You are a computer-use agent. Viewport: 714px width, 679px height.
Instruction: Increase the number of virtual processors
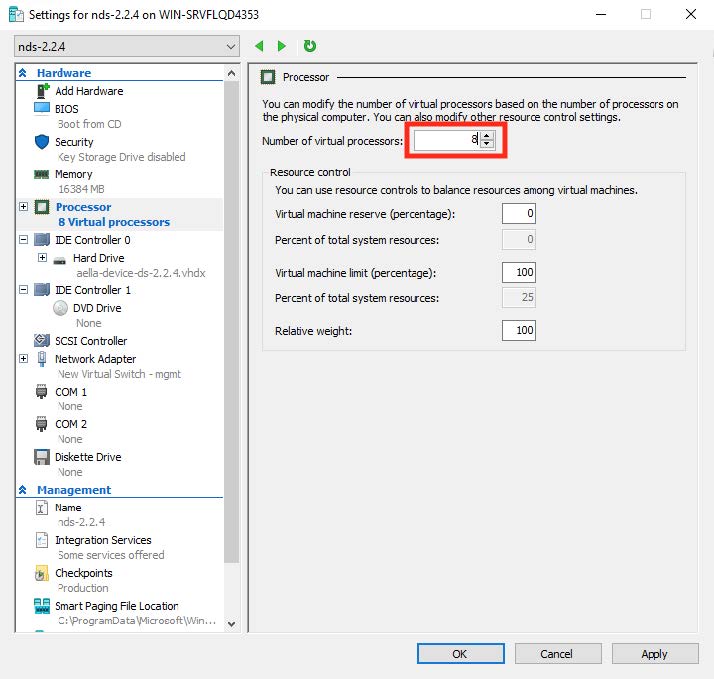486,137
